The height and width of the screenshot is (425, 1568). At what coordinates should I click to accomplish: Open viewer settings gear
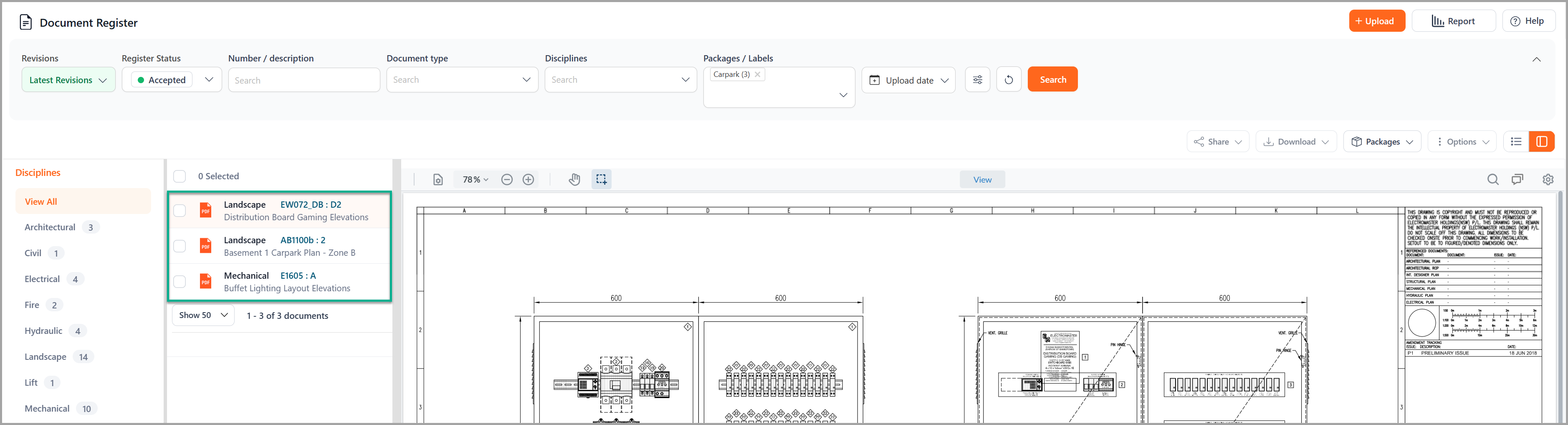1548,179
